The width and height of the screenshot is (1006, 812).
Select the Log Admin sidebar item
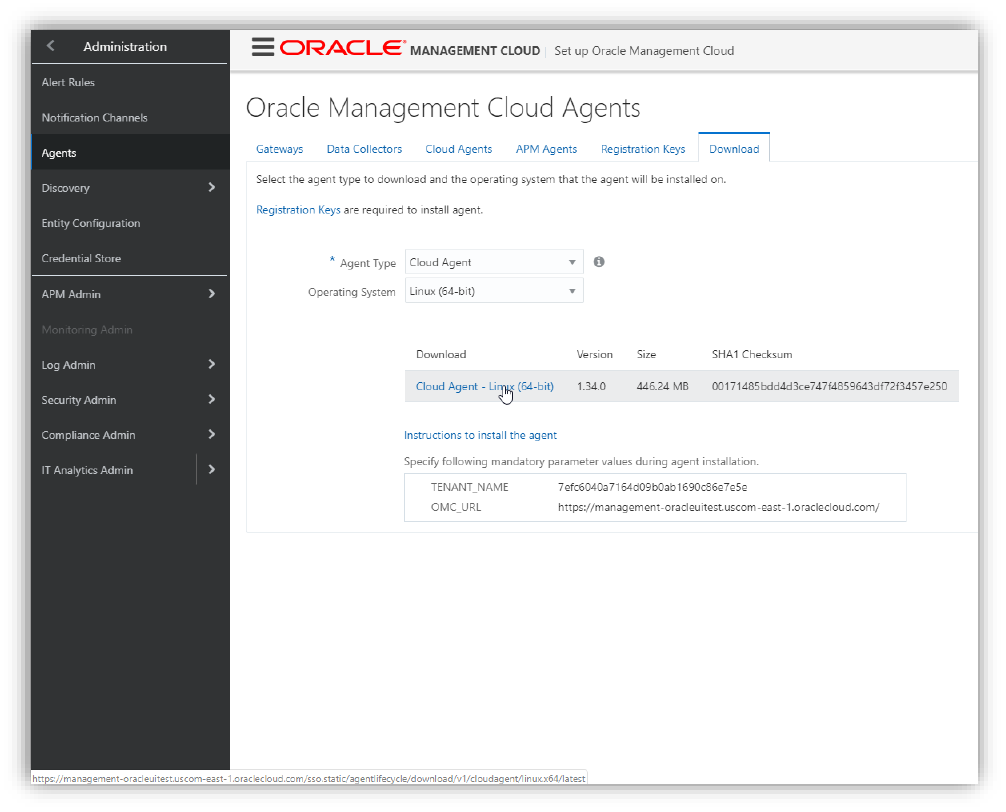point(68,365)
